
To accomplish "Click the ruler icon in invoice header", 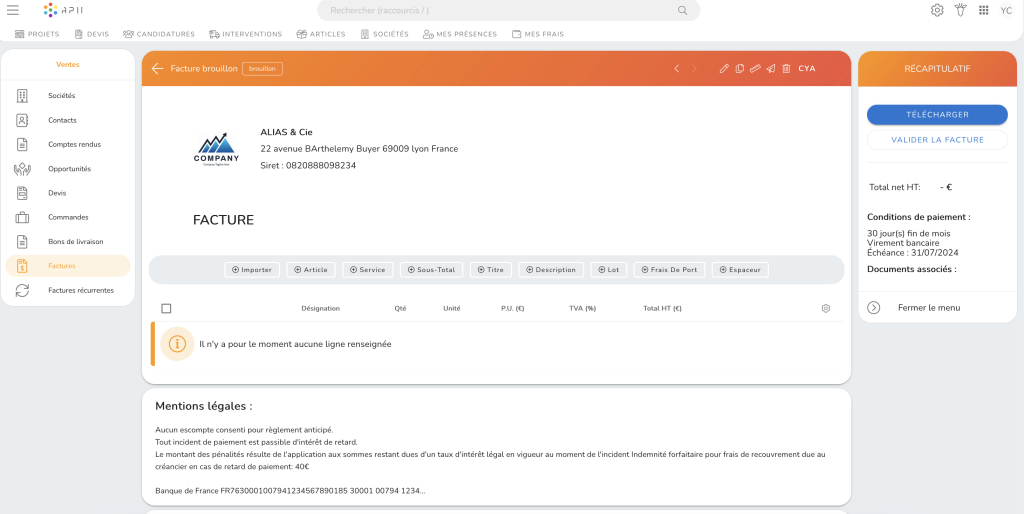I will 755,69.
